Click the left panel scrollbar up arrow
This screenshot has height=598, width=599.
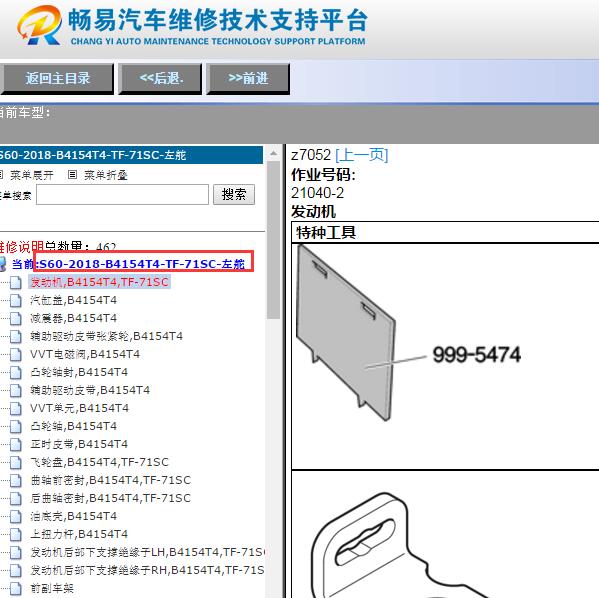(x=274, y=153)
